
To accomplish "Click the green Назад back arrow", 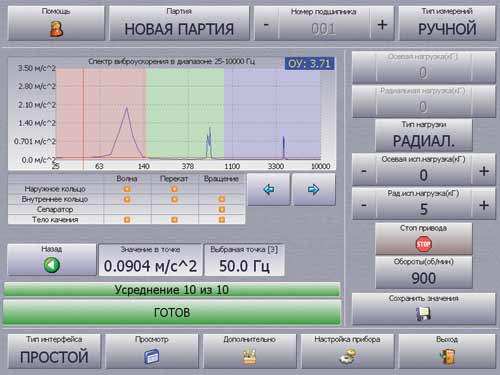I will click(x=52, y=265).
